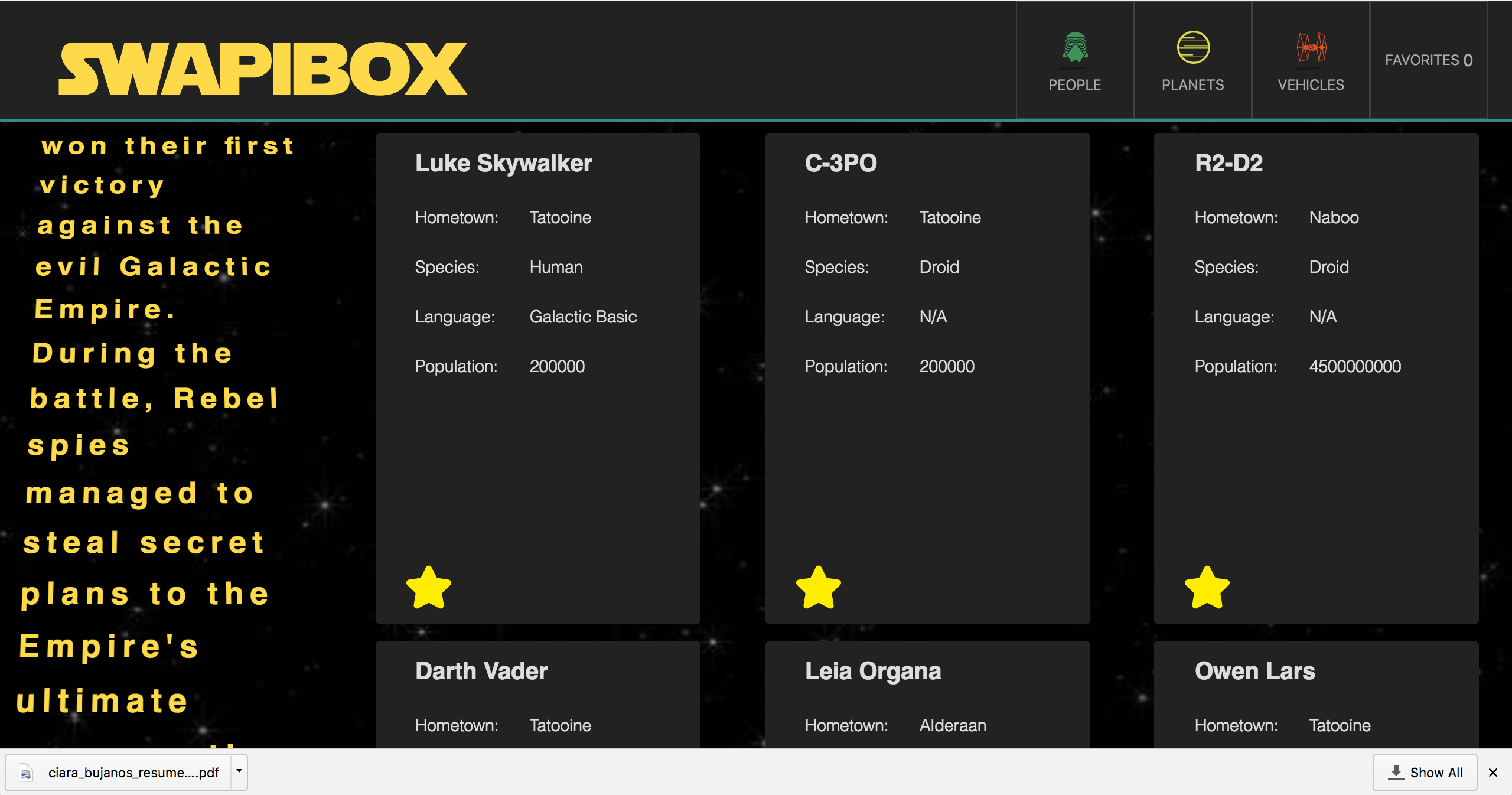Click the PDF file icon in download bar
The image size is (1512, 795).
[x=24, y=772]
